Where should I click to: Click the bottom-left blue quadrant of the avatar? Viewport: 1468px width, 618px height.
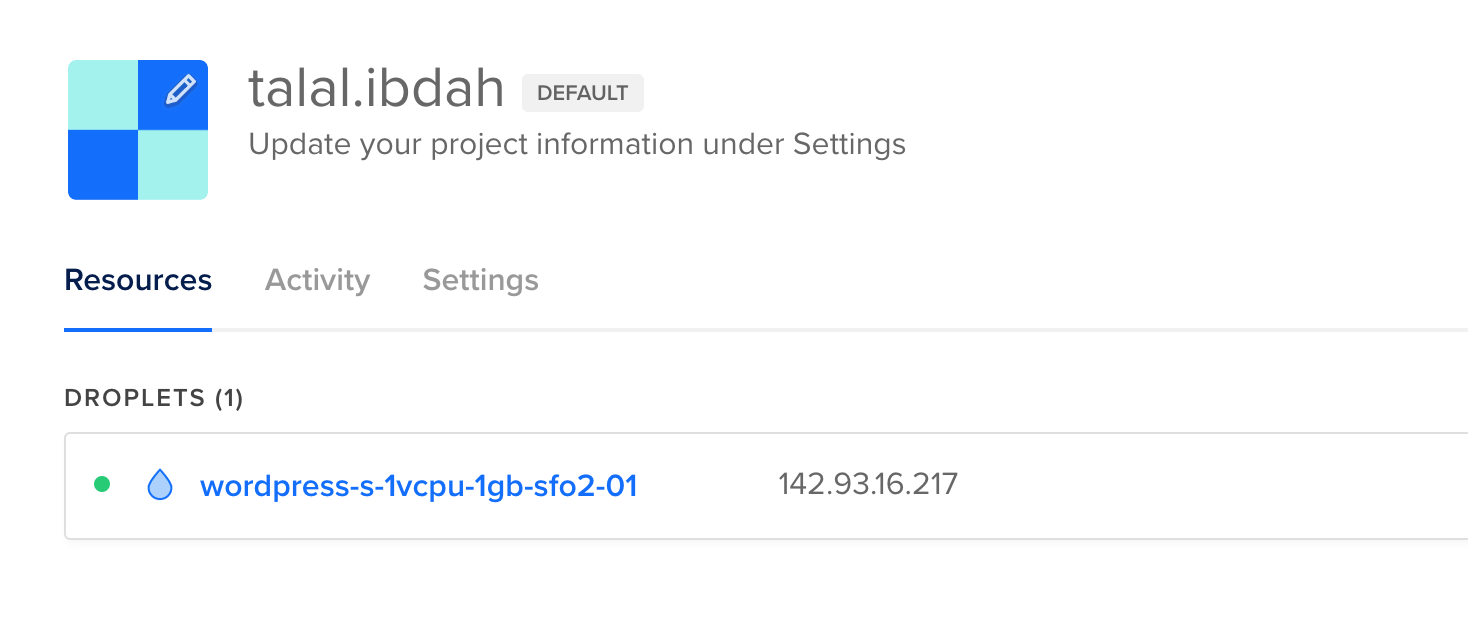102,164
